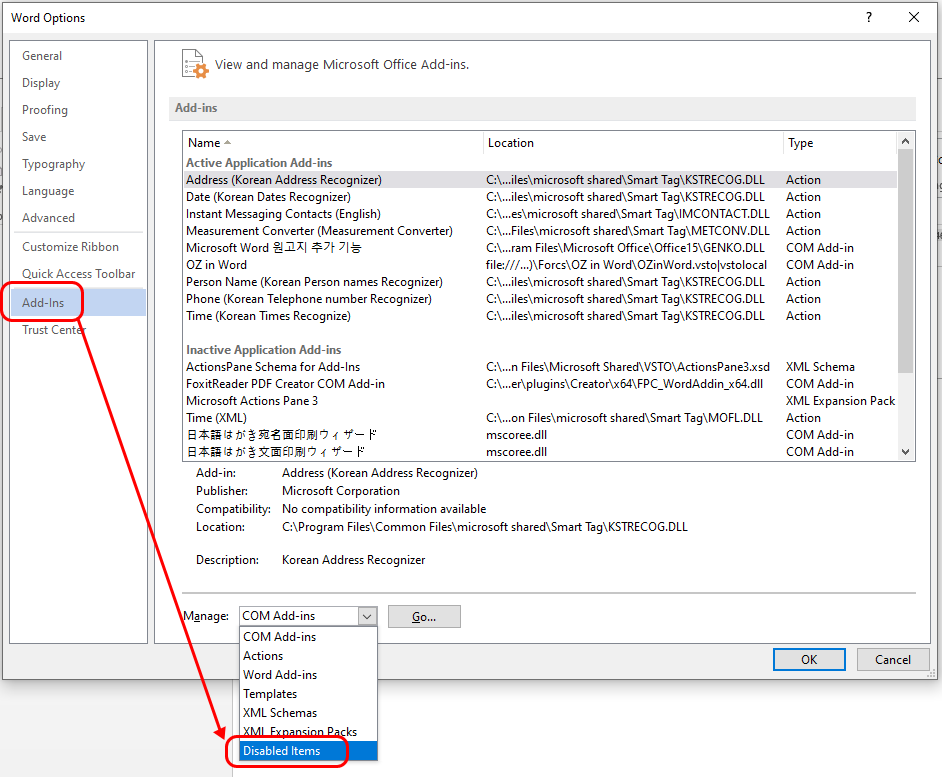Click the Microsoft Corporation publisher text
942x777 pixels.
pos(341,491)
